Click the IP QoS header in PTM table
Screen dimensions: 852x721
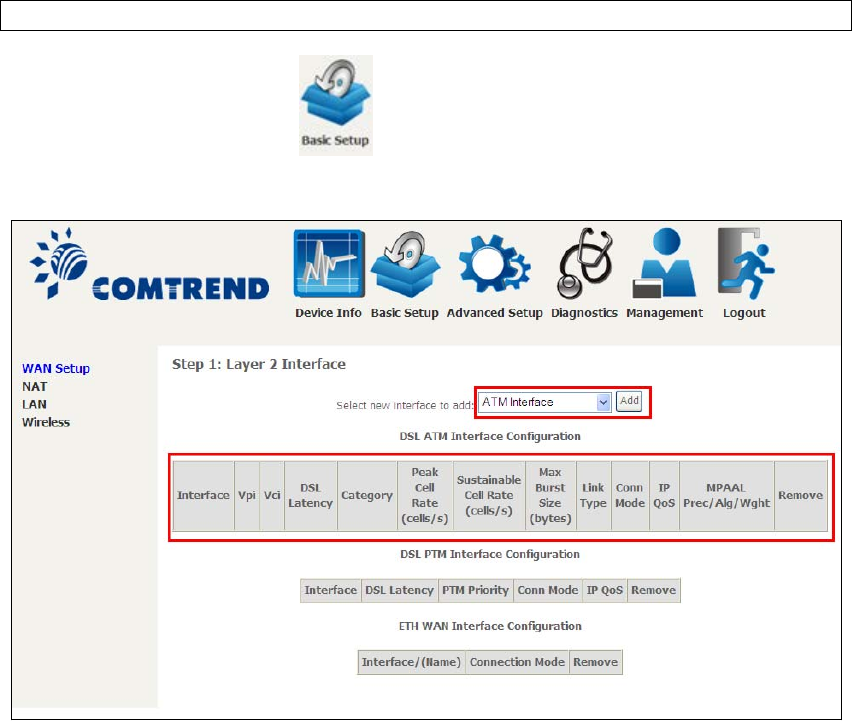click(x=604, y=590)
